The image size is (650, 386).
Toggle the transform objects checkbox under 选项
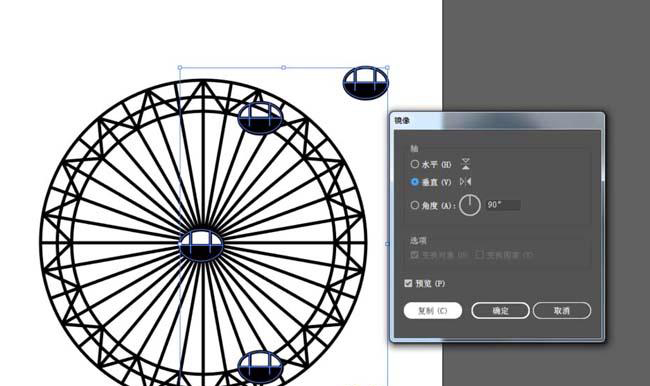[x=414, y=255]
